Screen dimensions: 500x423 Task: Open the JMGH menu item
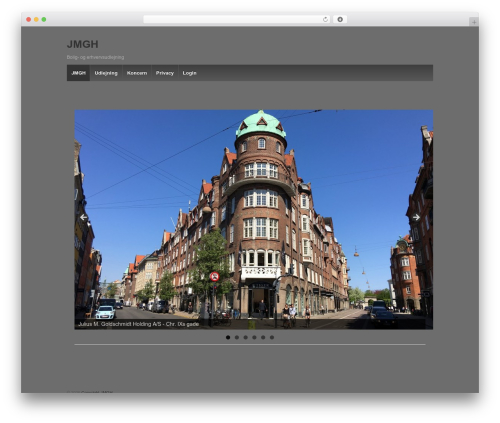[79, 73]
